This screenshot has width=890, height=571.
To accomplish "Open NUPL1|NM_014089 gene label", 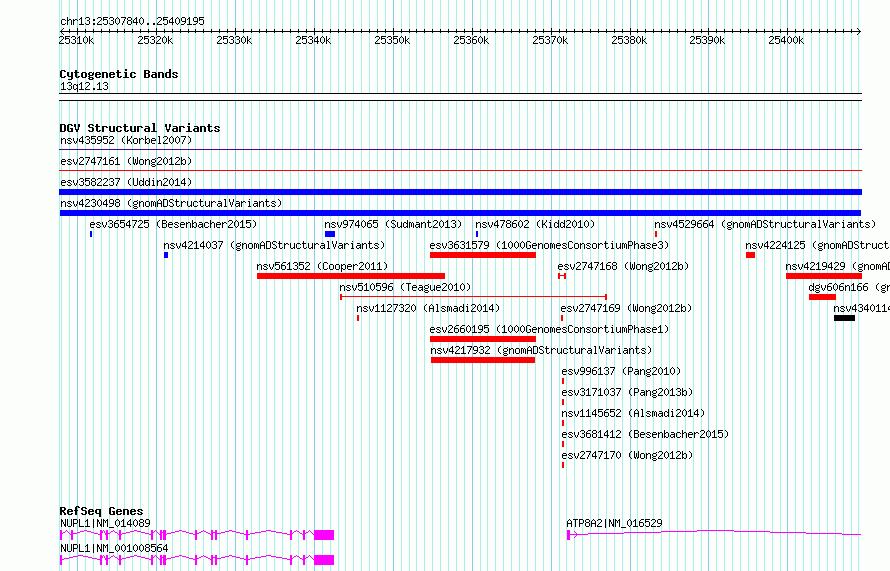I will (105, 523).
